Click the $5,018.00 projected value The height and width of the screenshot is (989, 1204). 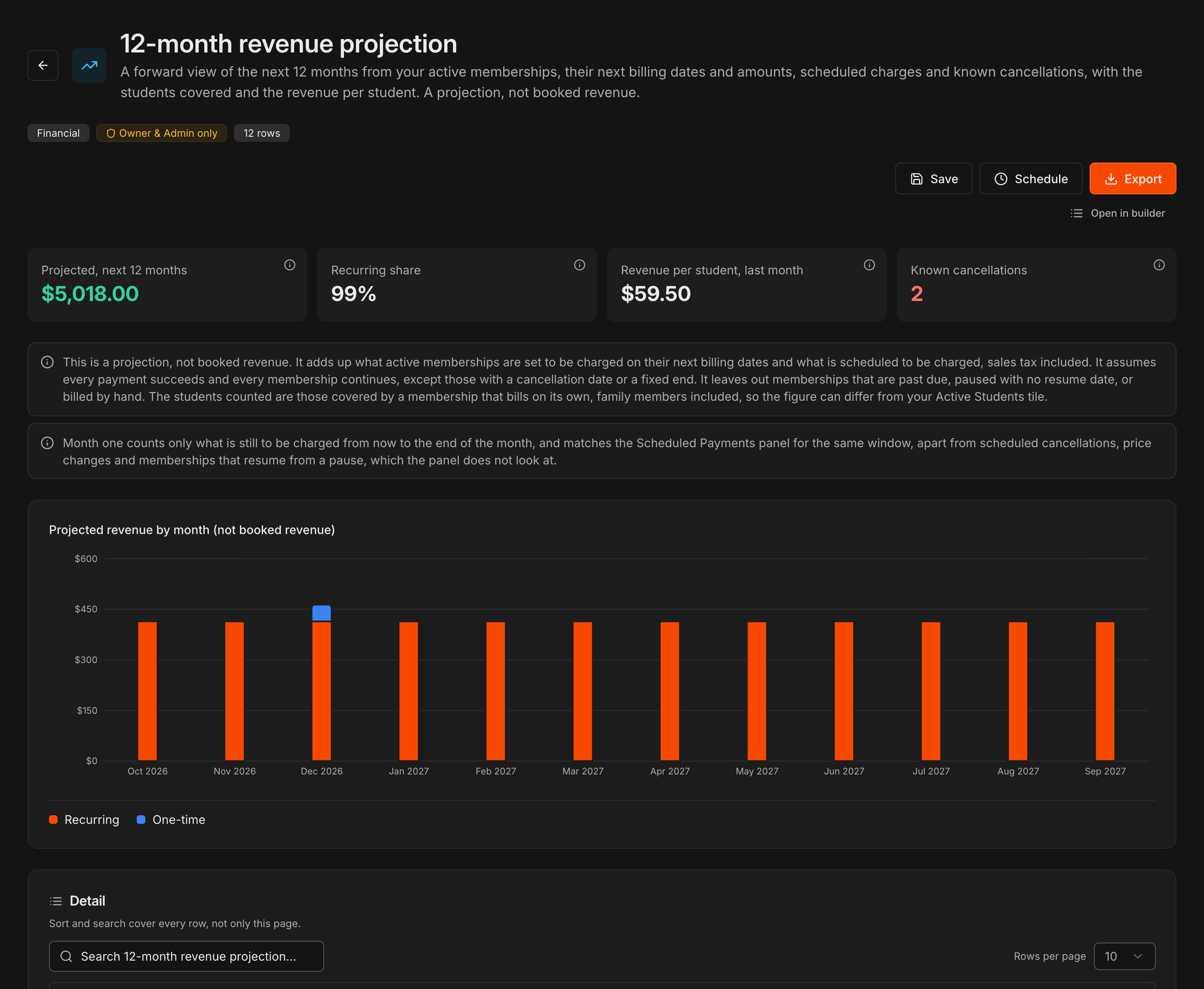tap(90, 294)
